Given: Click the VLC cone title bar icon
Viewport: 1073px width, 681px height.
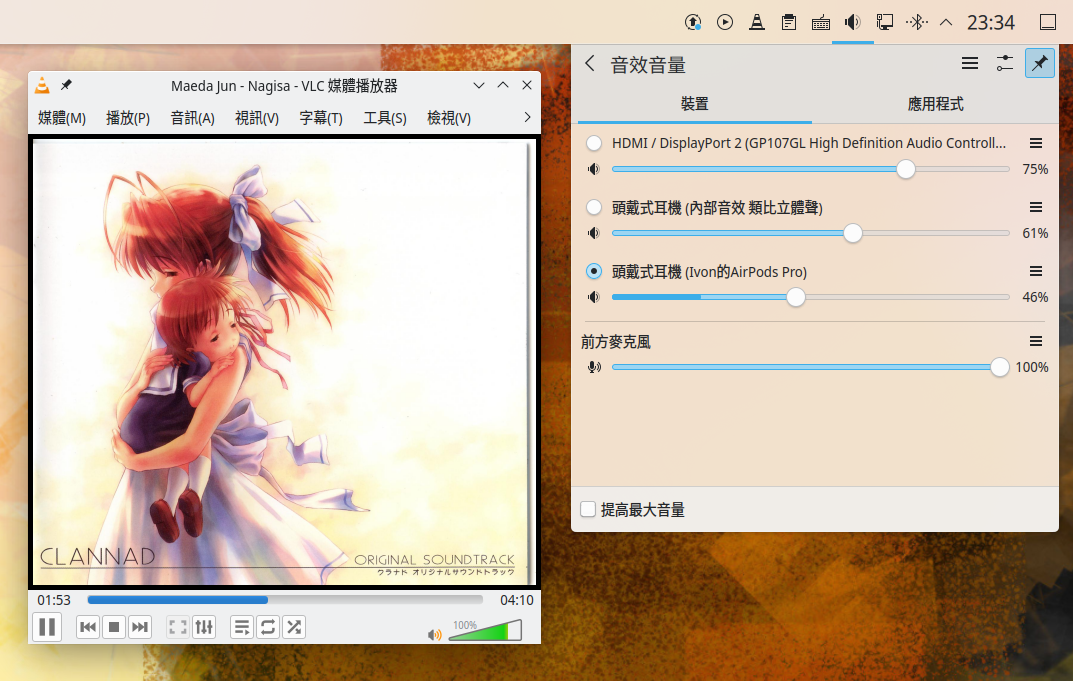Looking at the screenshot, I should [42, 85].
